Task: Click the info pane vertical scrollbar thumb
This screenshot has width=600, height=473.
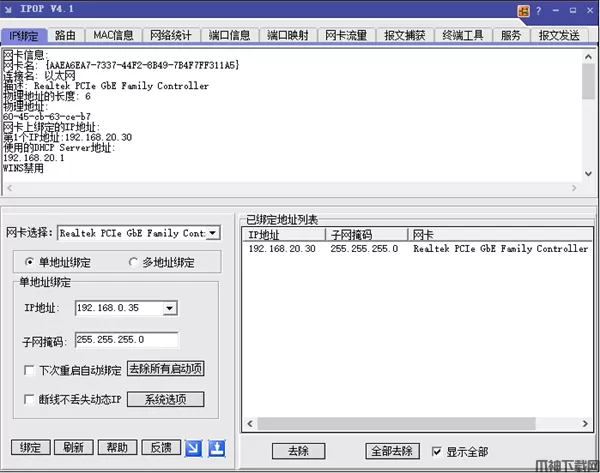Action: tap(588, 82)
